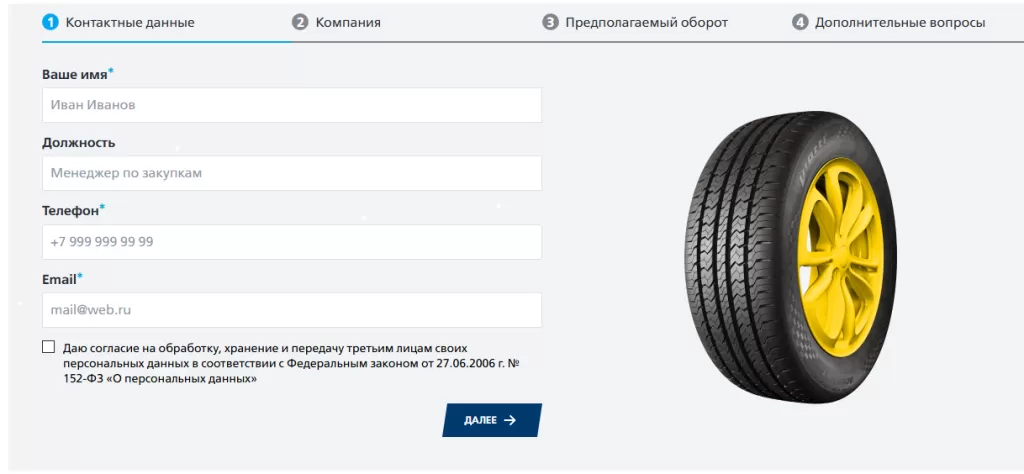Click the black tire tread image
Screen dimensions: 1024x474
coord(730,250)
